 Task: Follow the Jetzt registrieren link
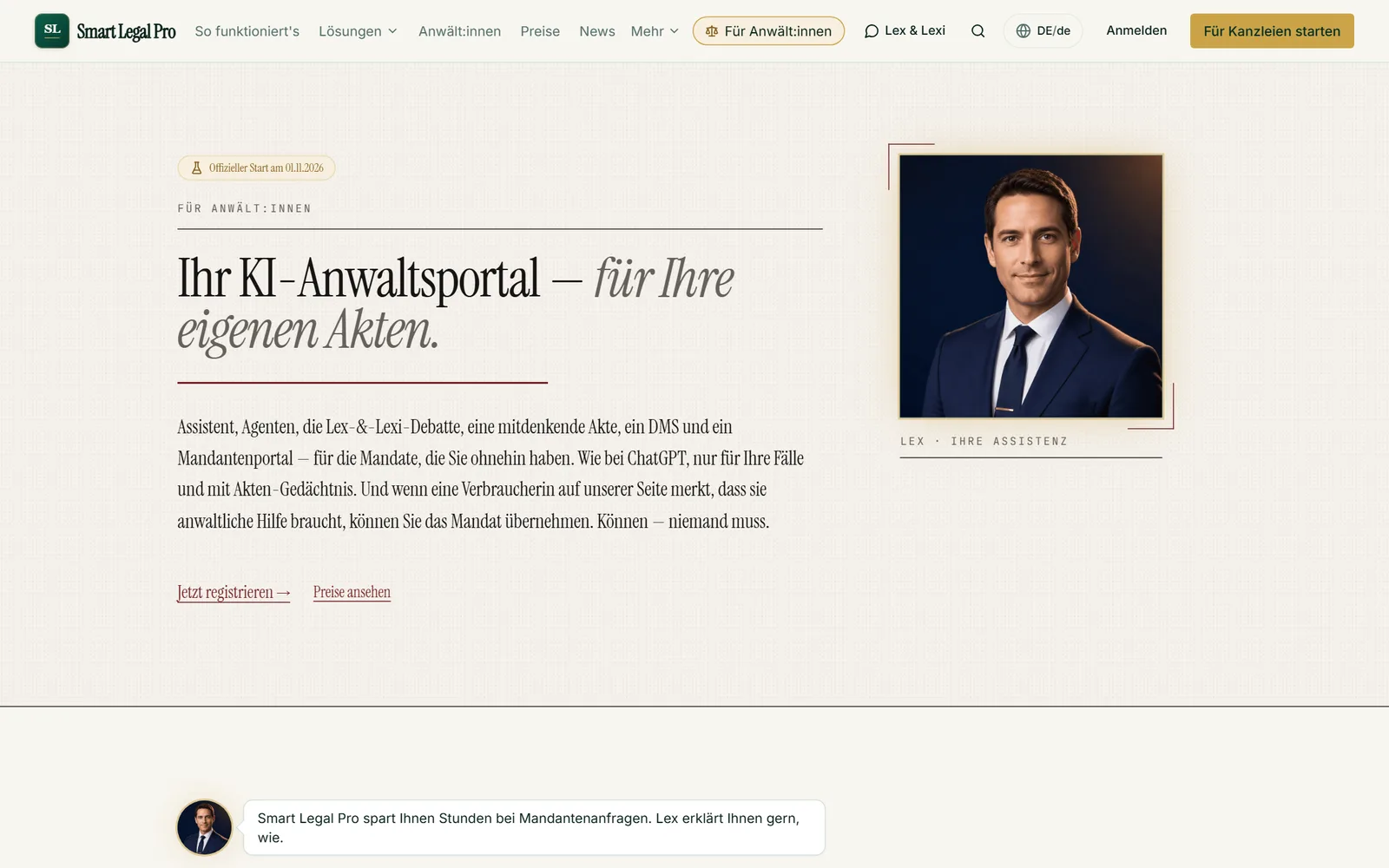[234, 592]
